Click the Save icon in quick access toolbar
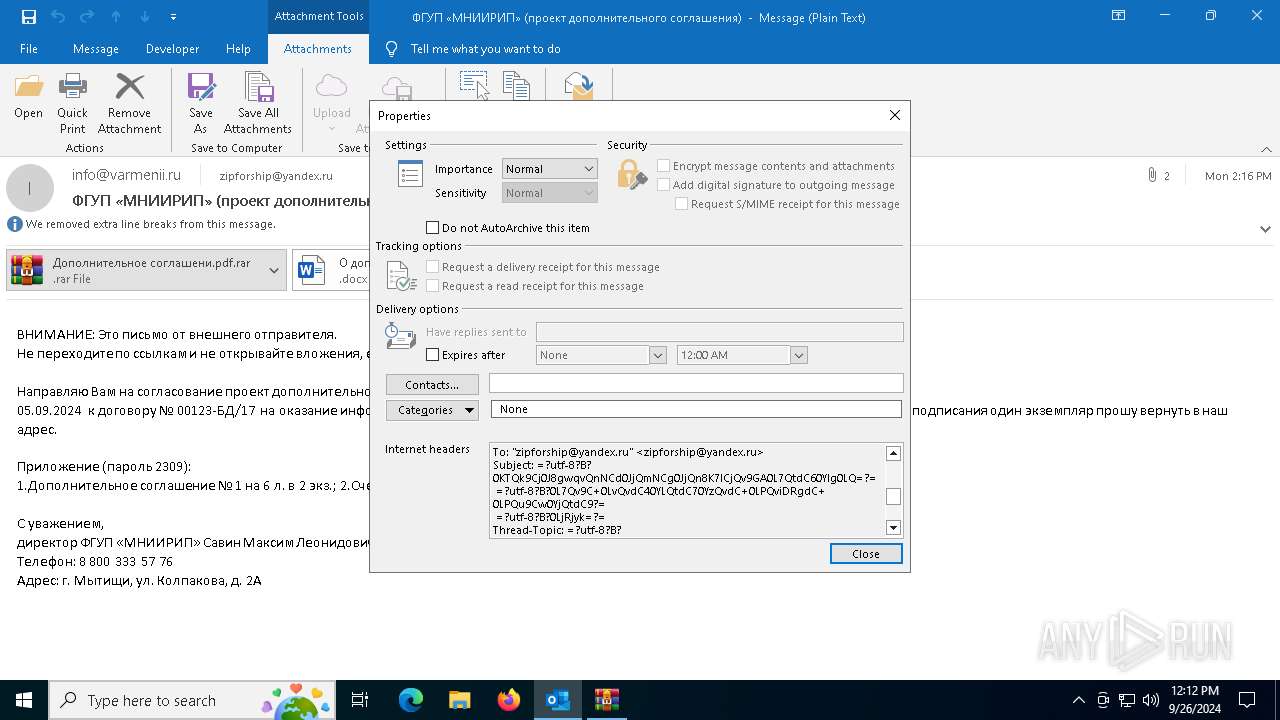The height and width of the screenshot is (720, 1280). click(x=29, y=17)
